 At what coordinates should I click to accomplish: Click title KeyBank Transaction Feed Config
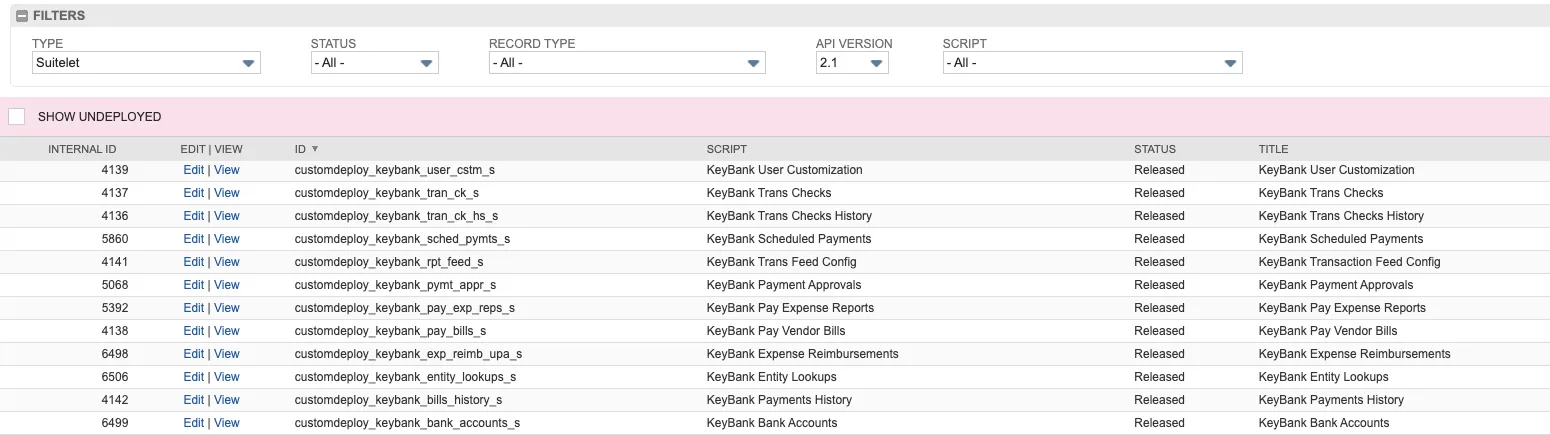point(1349,262)
